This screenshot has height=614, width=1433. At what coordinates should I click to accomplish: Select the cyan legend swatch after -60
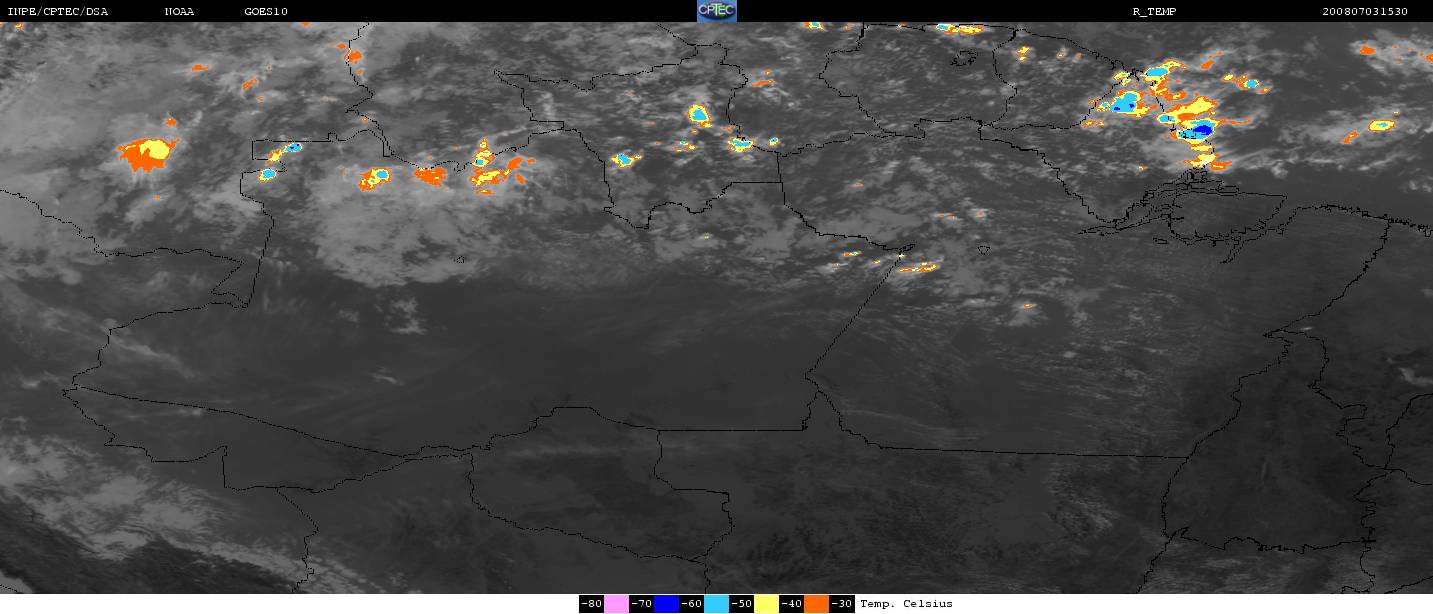click(716, 604)
